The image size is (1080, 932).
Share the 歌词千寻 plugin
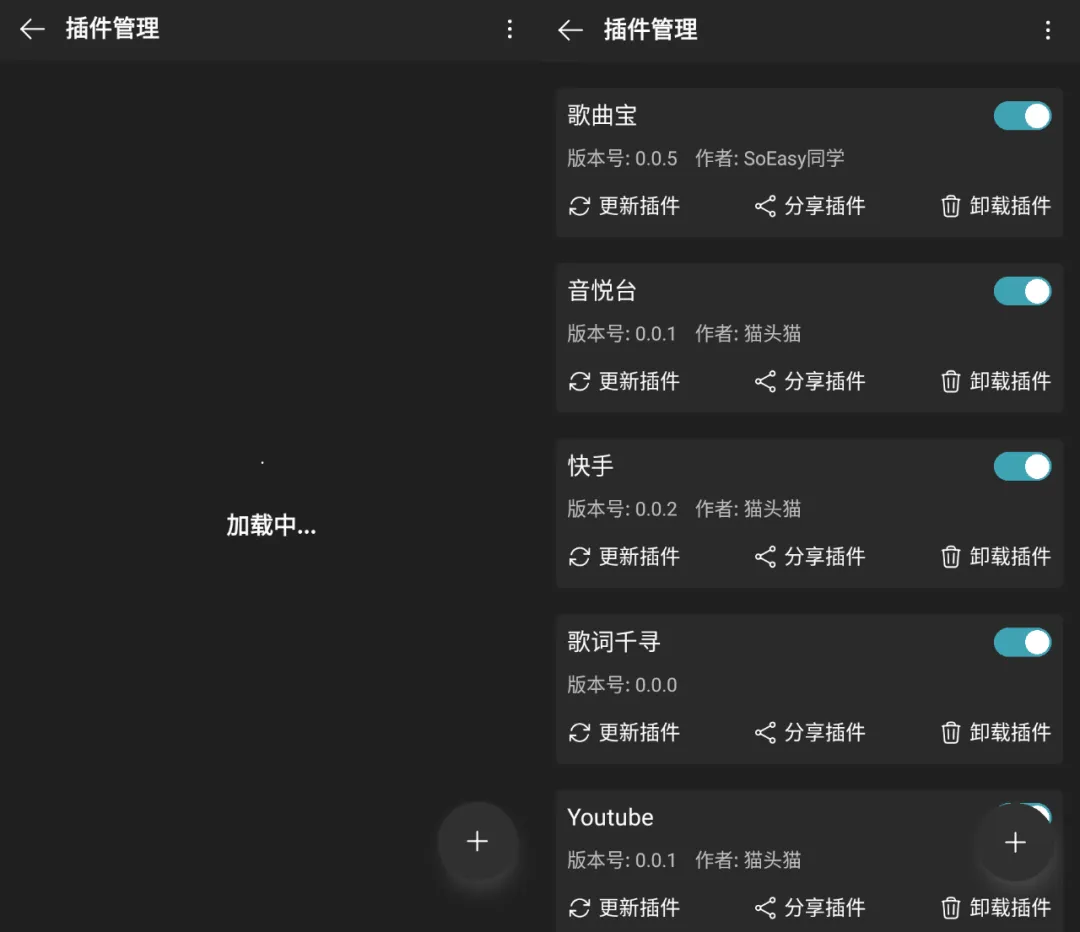(x=810, y=732)
